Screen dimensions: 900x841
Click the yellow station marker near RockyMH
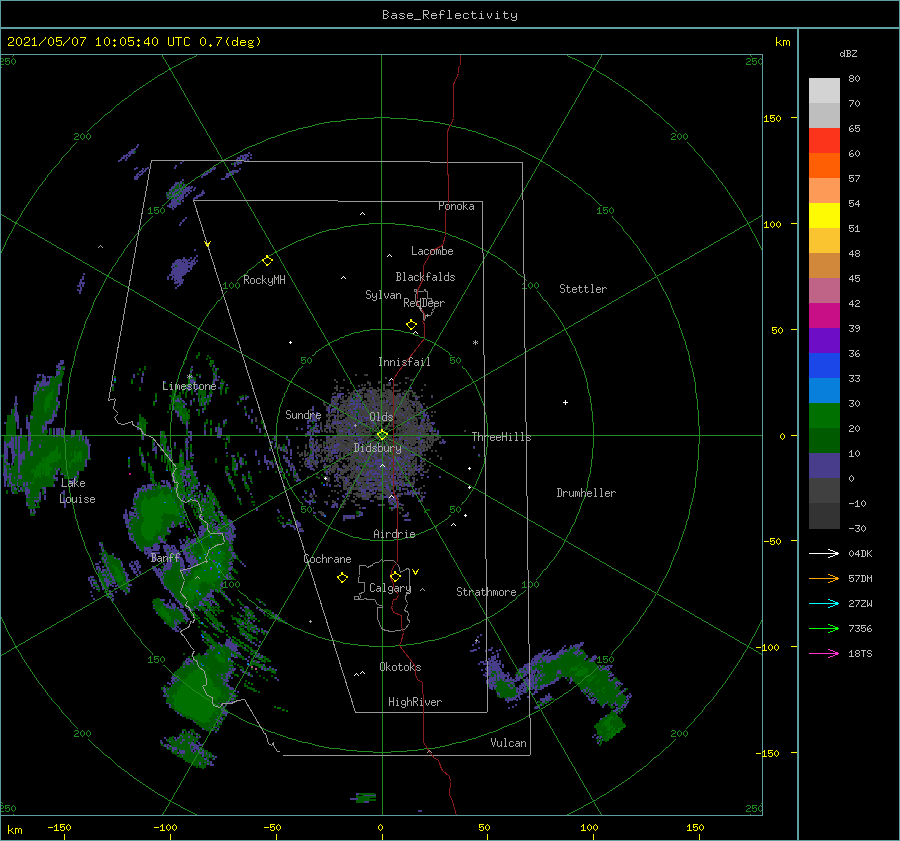point(267,261)
